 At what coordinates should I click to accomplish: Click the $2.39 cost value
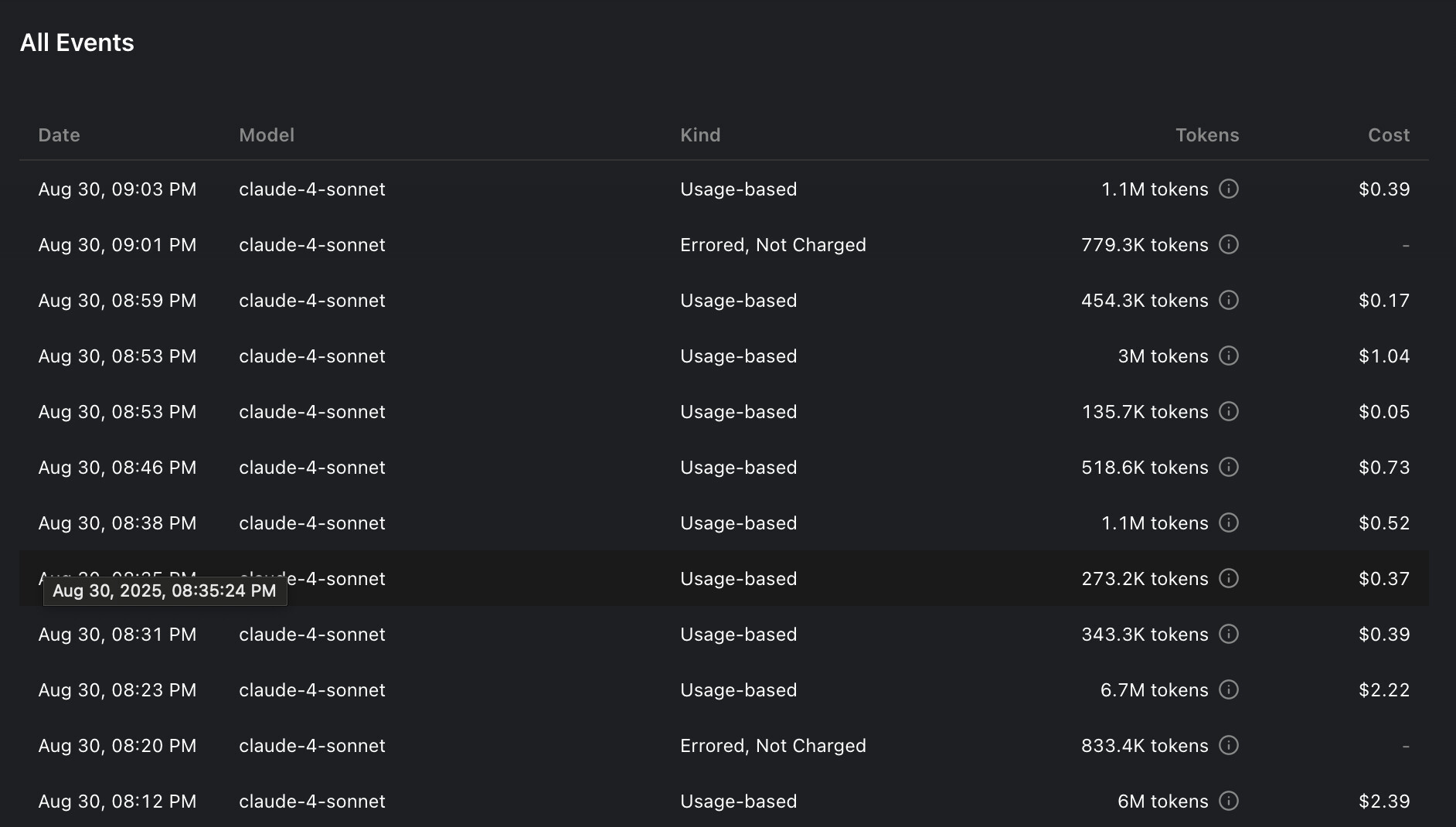pyautogui.click(x=1383, y=801)
